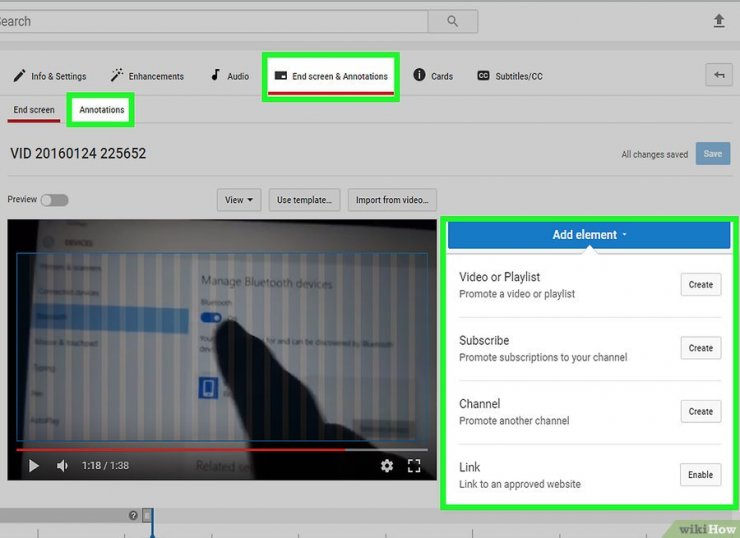Open the Subtitles/CC tab
This screenshot has width=740, height=538.
coord(510,76)
